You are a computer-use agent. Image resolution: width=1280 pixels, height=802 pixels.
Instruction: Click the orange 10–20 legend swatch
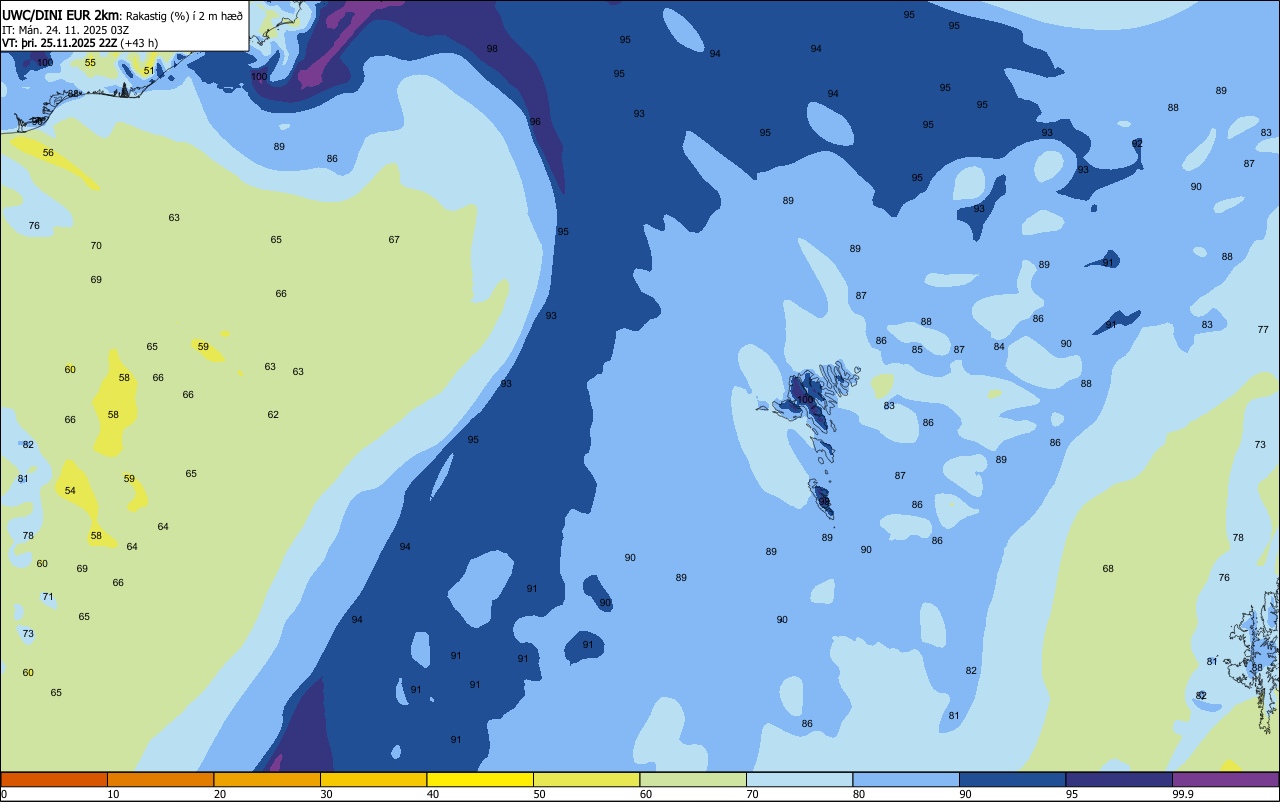[x=161, y=779]
